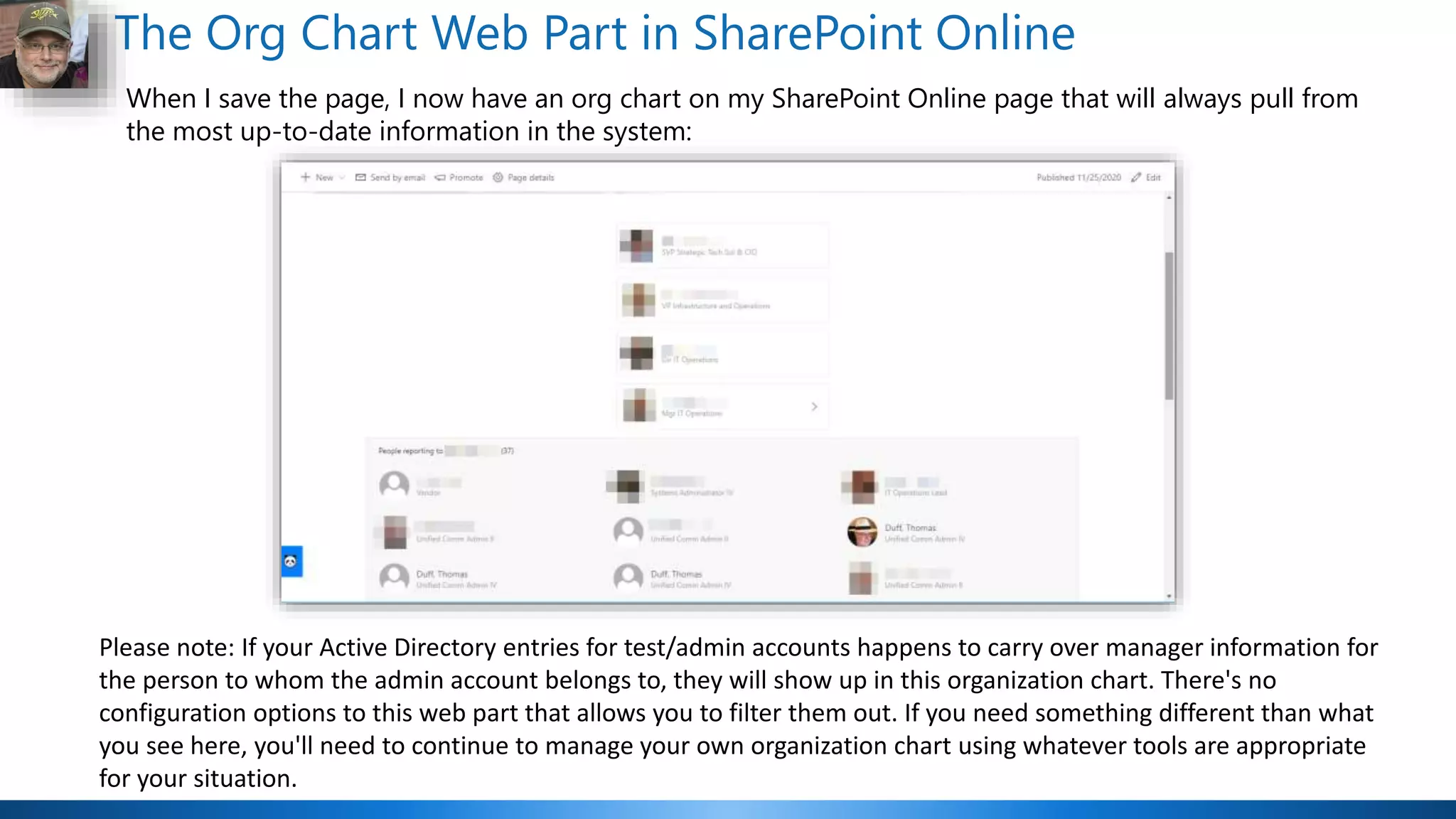1456x819 pixels.
Task: Open Page details
Action: click(523, 177)
